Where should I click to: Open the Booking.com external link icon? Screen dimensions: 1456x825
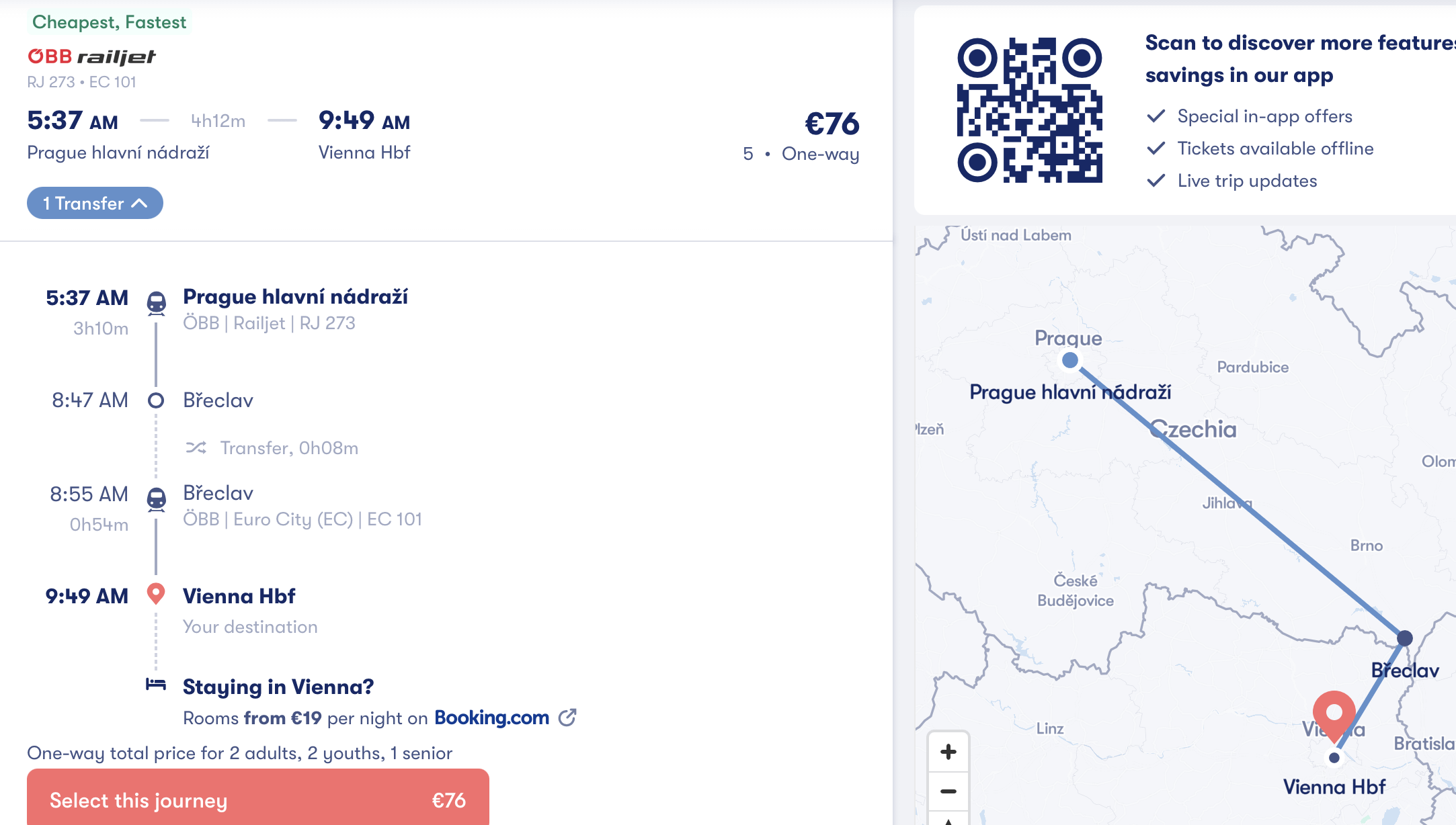(x=567, y=718)
